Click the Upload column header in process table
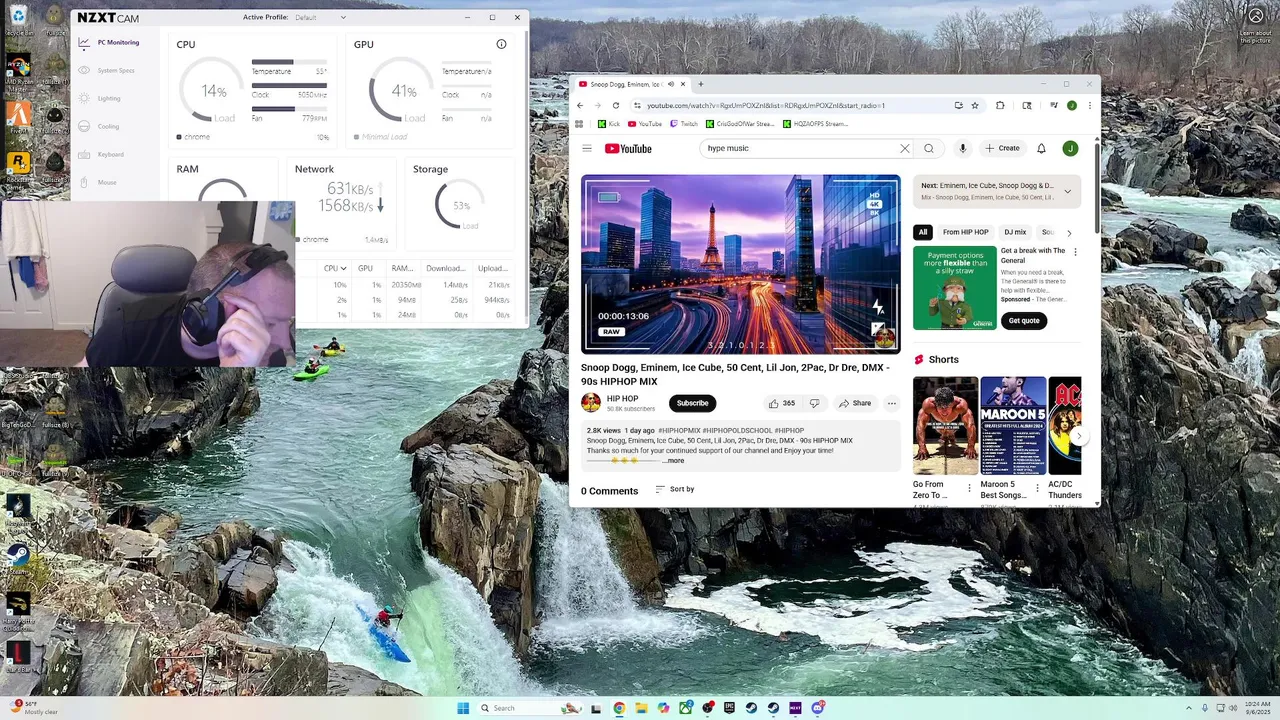Image resolution: width=1280 pixels, height=720 pixels. click(493, 268)
